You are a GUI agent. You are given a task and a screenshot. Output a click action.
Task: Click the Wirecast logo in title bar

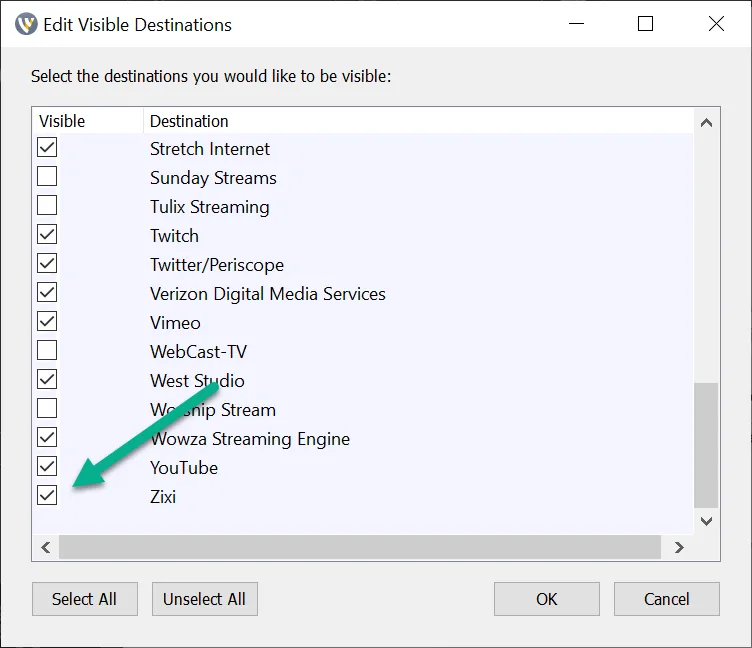[x=26, y=24]
